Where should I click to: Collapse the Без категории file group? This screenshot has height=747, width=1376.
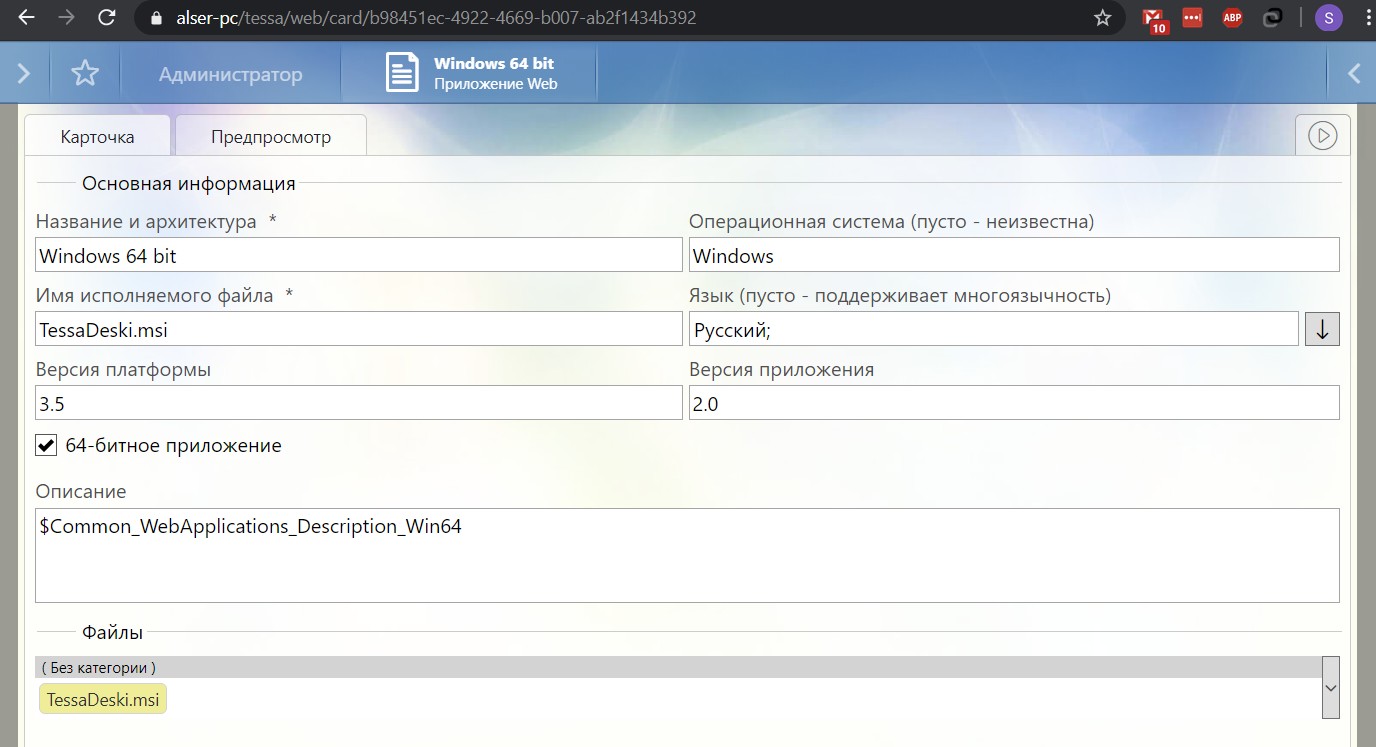(x=678, y=667)
